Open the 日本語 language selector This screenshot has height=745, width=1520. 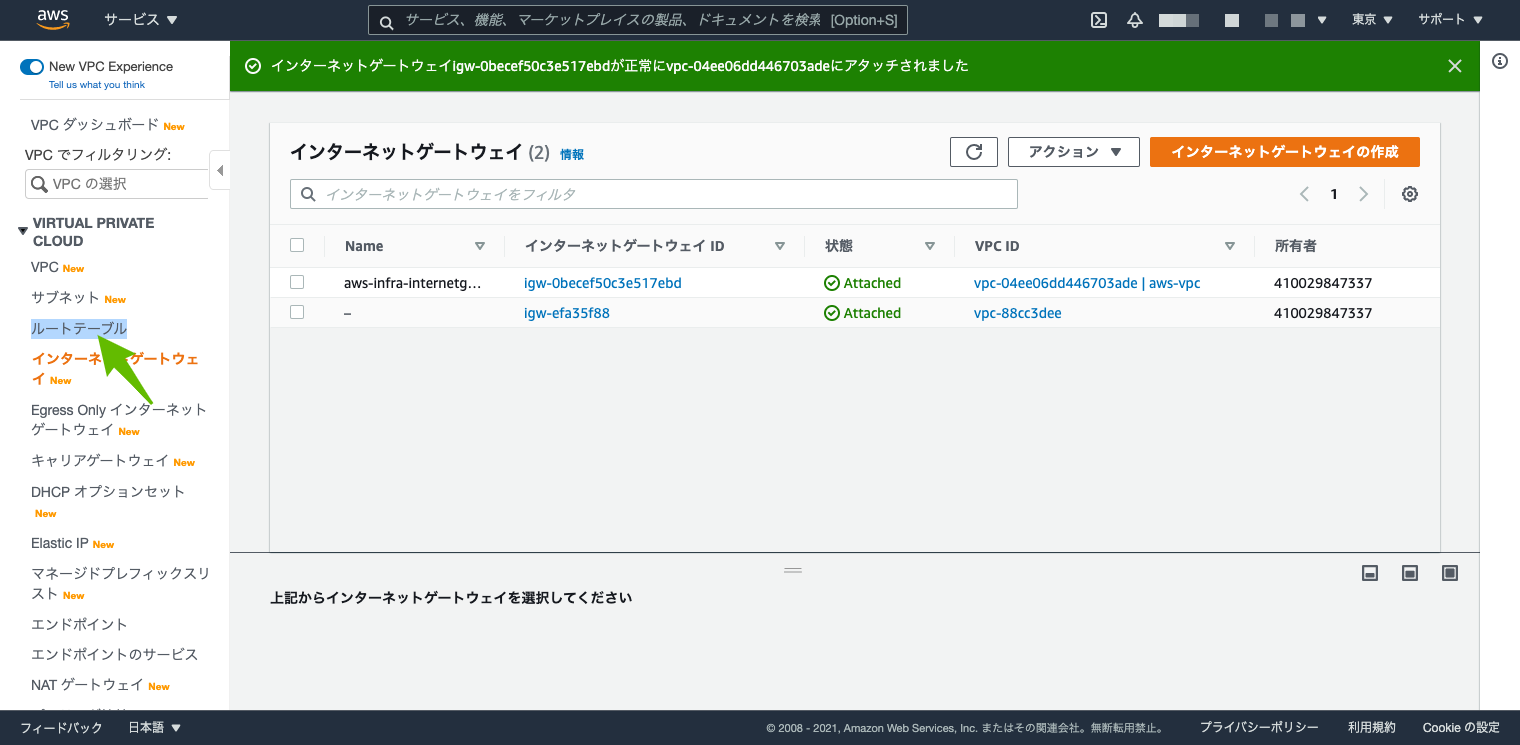pos(155,728)
